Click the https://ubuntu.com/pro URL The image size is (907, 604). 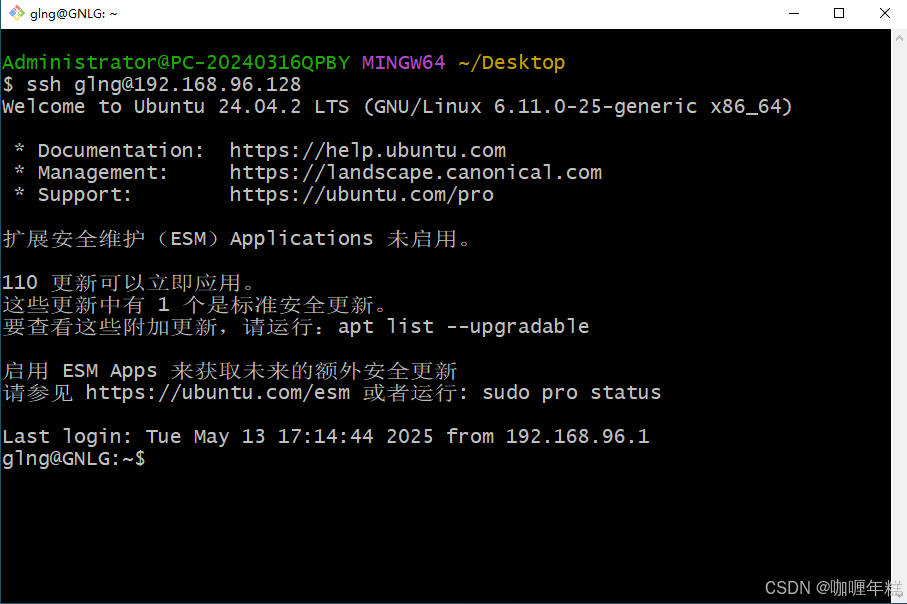pos(362,194)
